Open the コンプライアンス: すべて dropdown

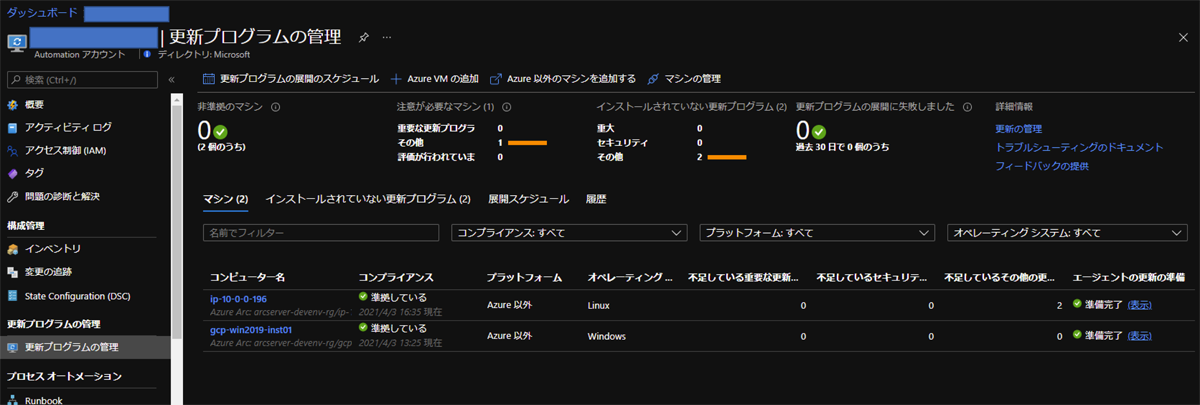point(570,232)
